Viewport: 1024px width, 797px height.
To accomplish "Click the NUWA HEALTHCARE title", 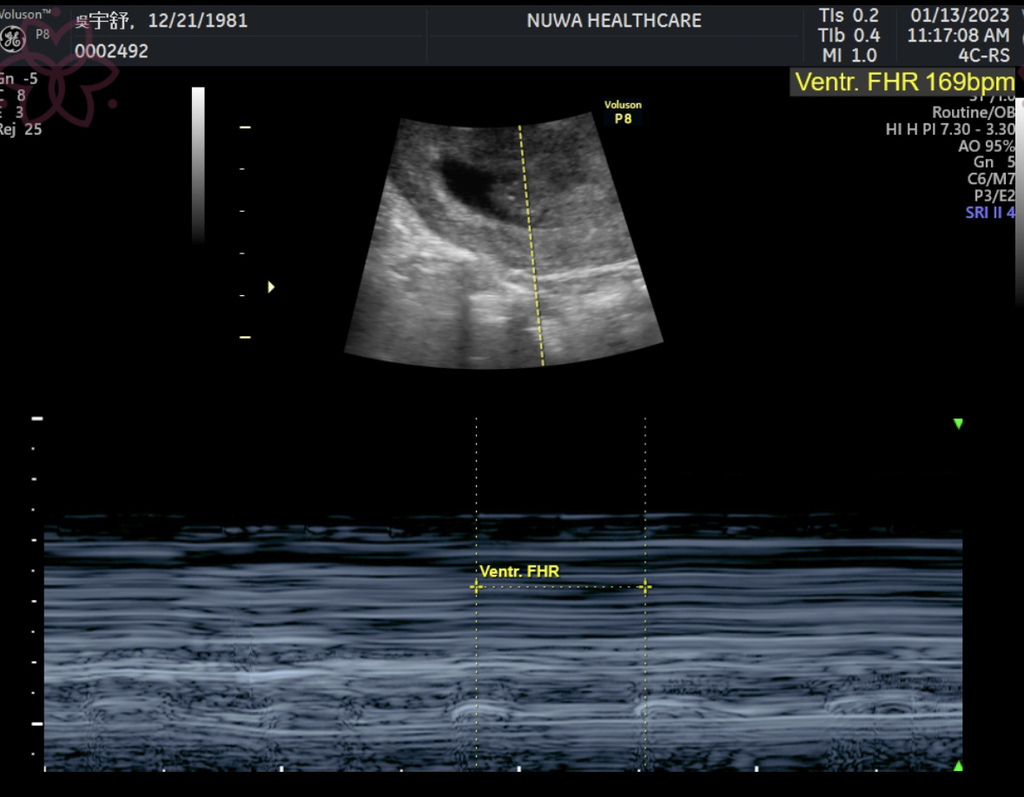I will [614, 21].
